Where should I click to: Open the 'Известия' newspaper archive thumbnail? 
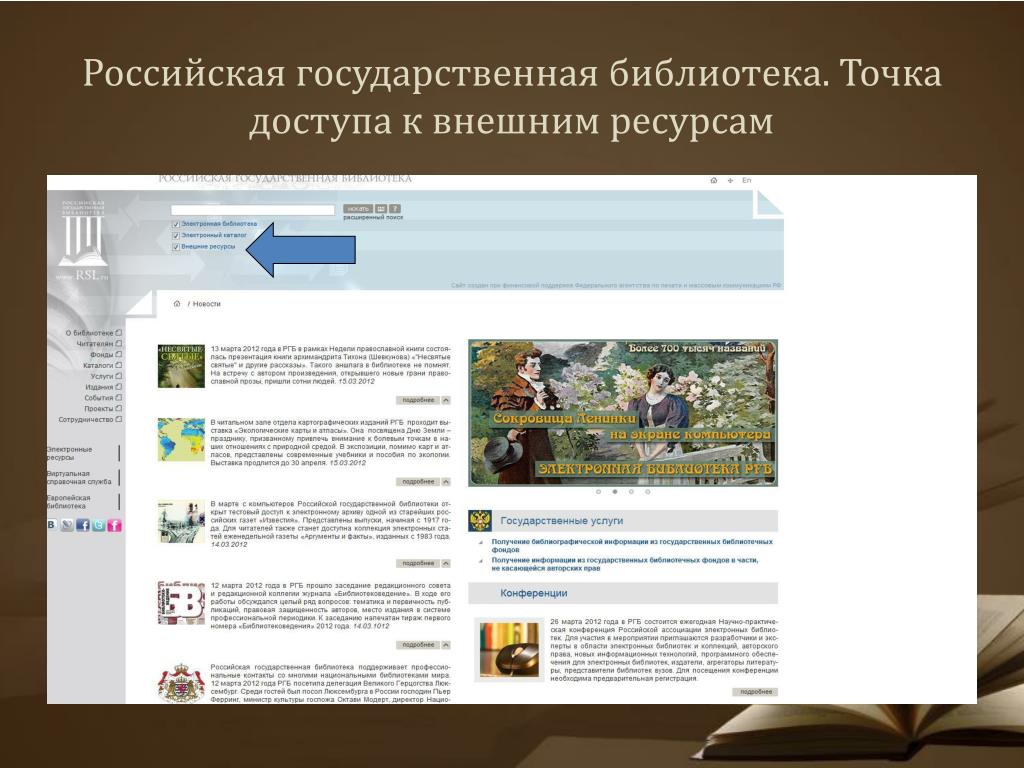pyautogui.click(x=181, y=522)
